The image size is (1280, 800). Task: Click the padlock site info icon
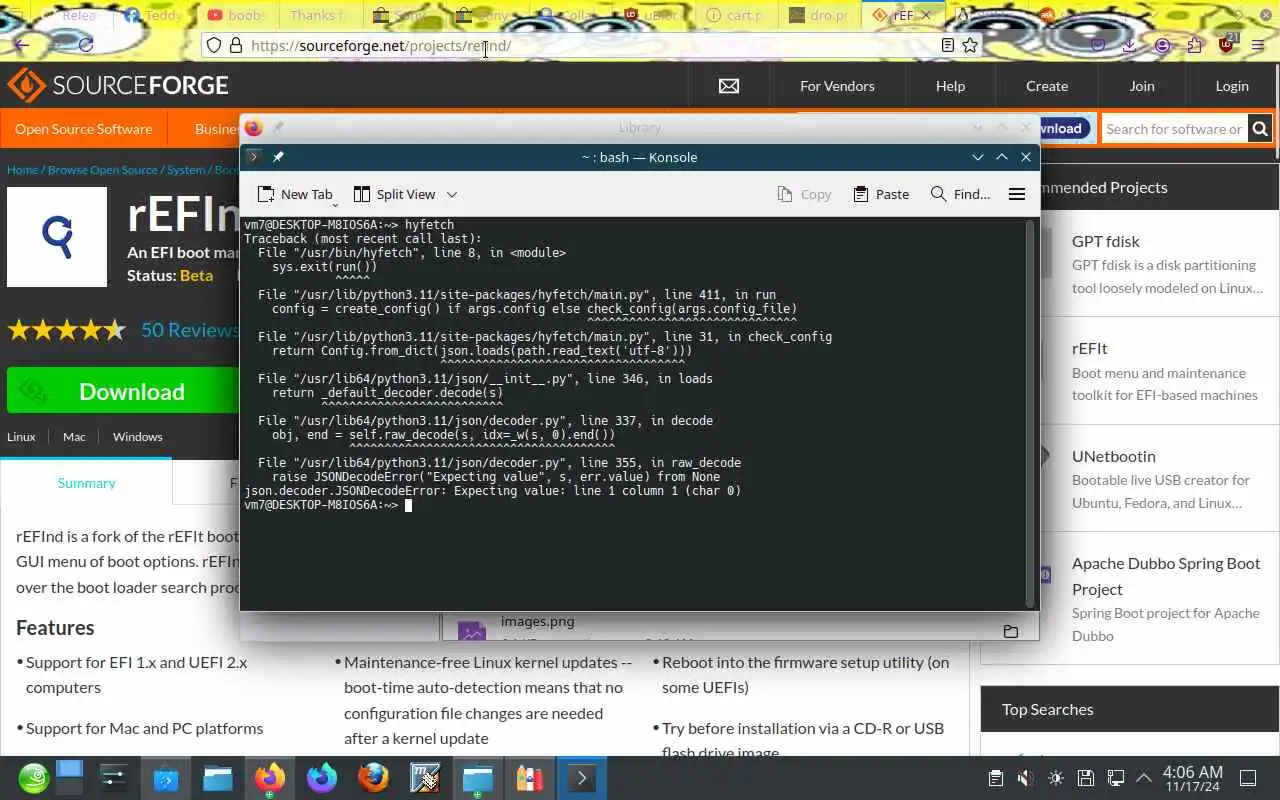click(236, 45)
